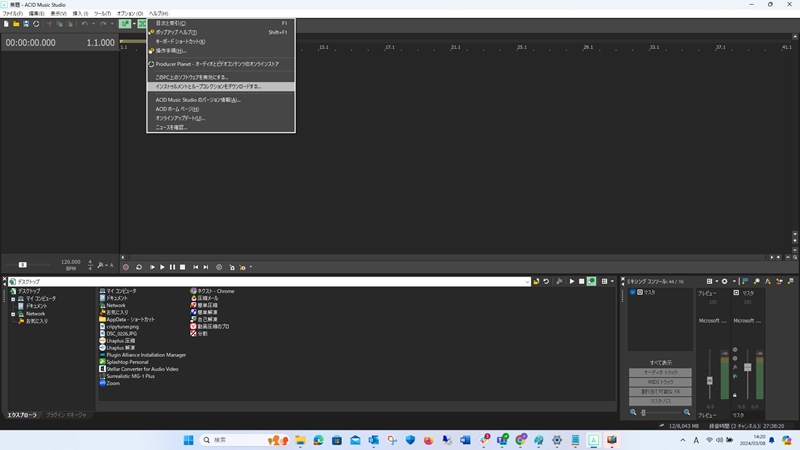Click the Cut scissors icon in toolbar
The width and height of the screenshot is (800, 450).
click(x=49, y=24)
